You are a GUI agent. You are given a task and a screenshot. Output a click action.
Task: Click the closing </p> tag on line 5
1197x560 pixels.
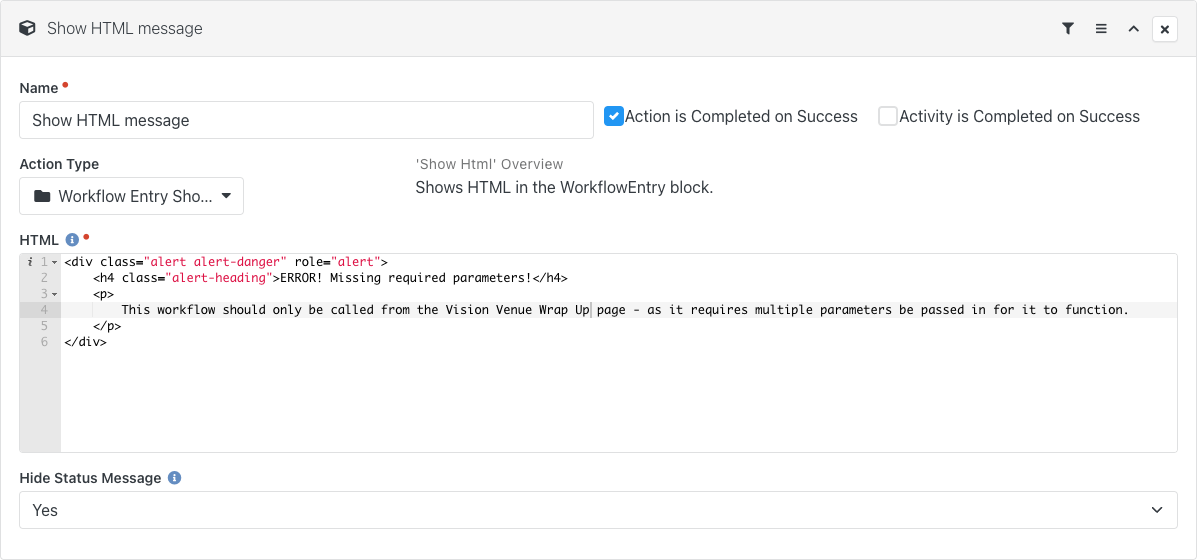[108, 326]
